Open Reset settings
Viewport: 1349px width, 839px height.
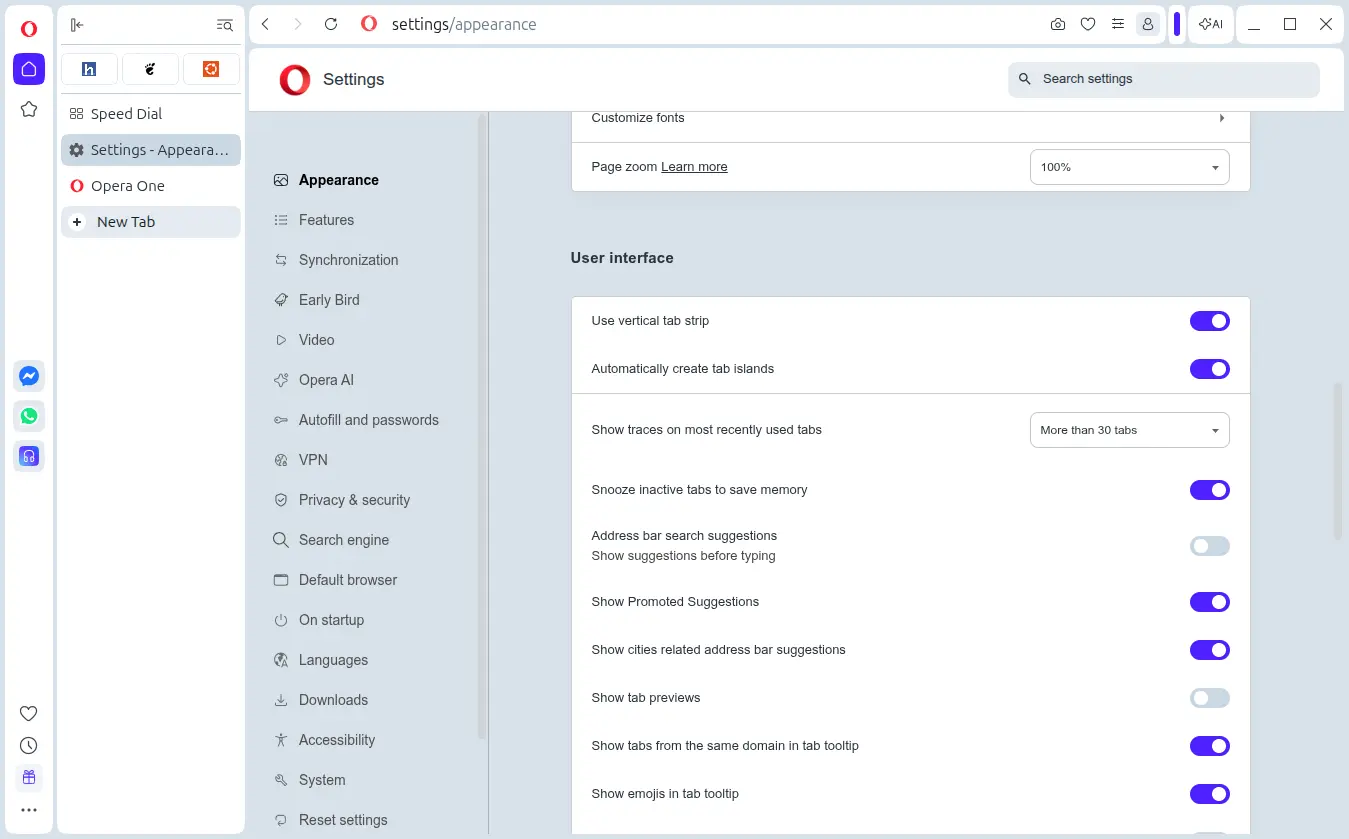click(x=330, y=820)
